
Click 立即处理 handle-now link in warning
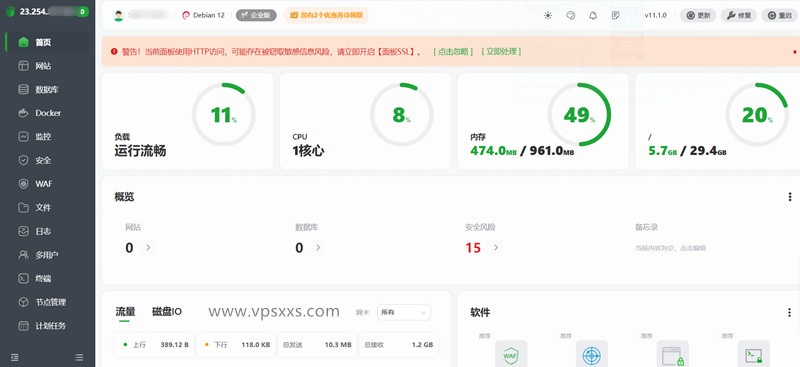(x=502, y=52)
